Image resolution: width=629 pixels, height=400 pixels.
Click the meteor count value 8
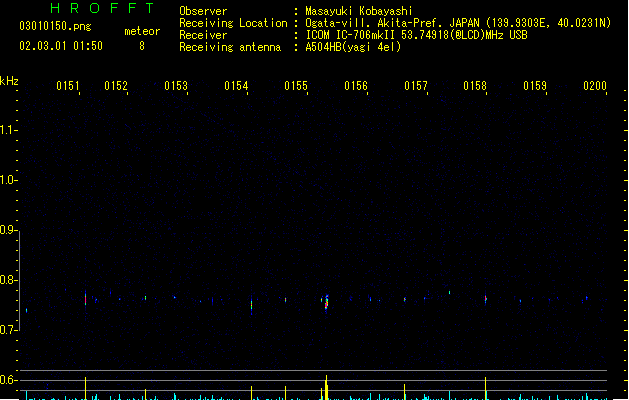pyautogui.click(x=142, y=46)
